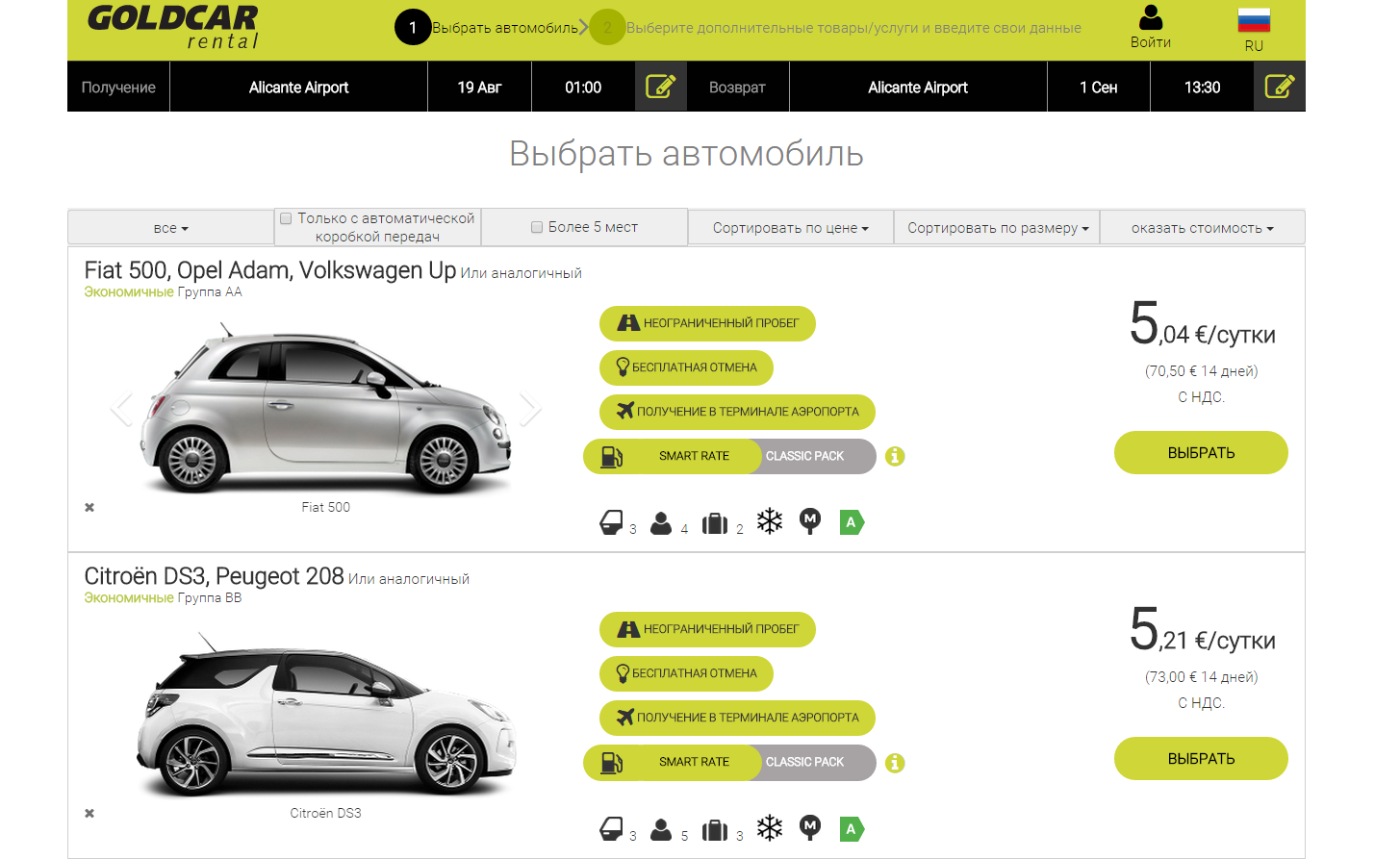Click Fiat 500 air conditioning snowflake

coord(770,521)
